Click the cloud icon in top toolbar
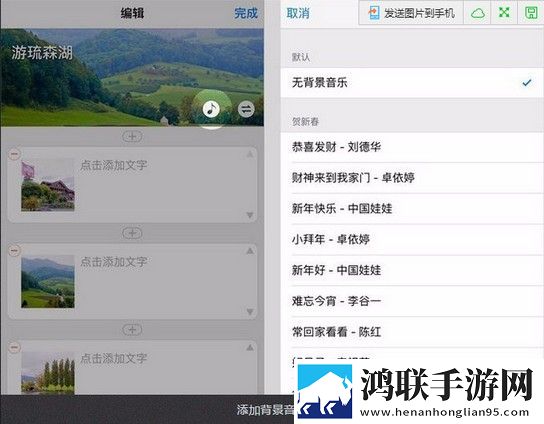Image resolution: width=544 pixels, height=424 pixels. tap(478, 13)
